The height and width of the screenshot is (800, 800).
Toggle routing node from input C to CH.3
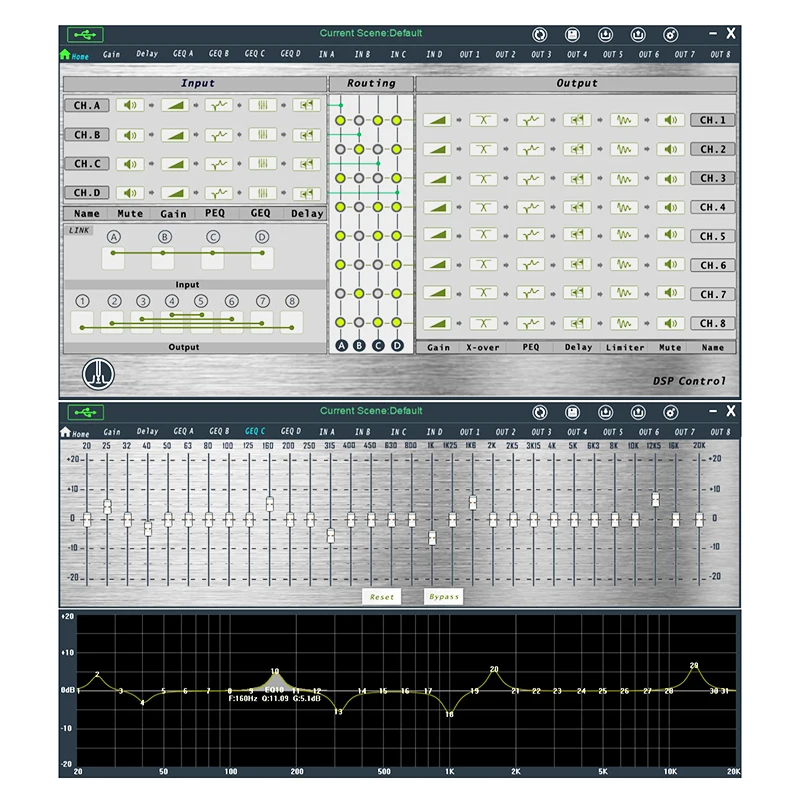[378, 178]
